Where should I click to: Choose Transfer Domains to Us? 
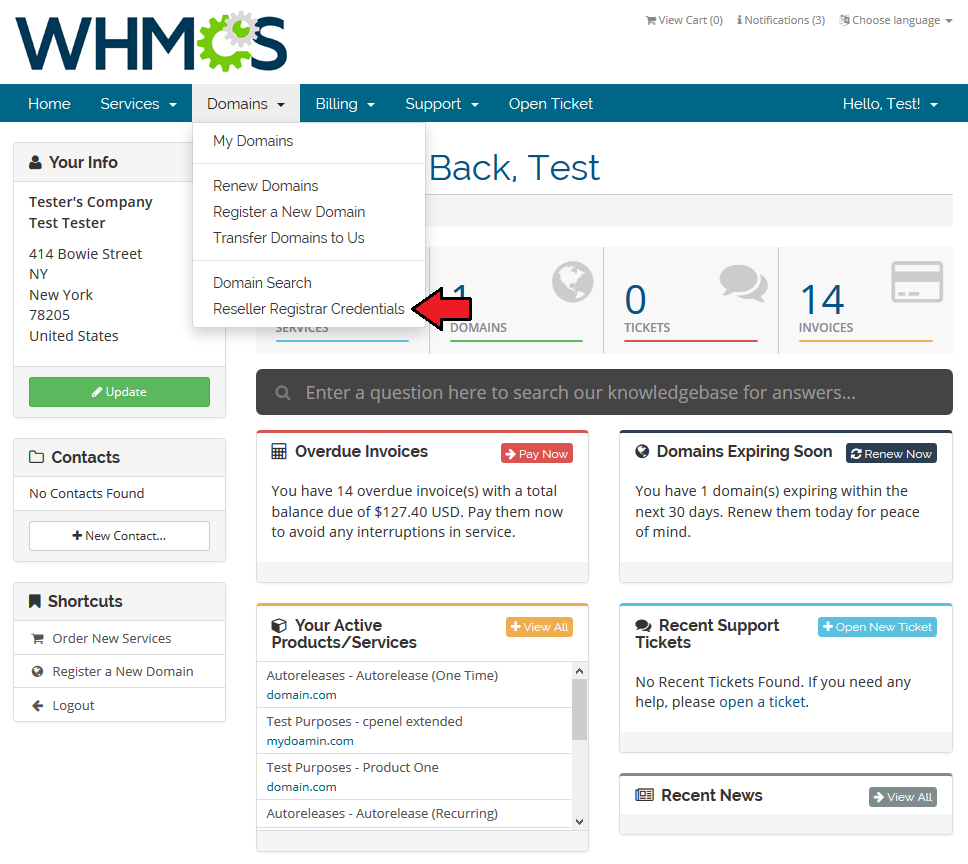click(288, 238)
